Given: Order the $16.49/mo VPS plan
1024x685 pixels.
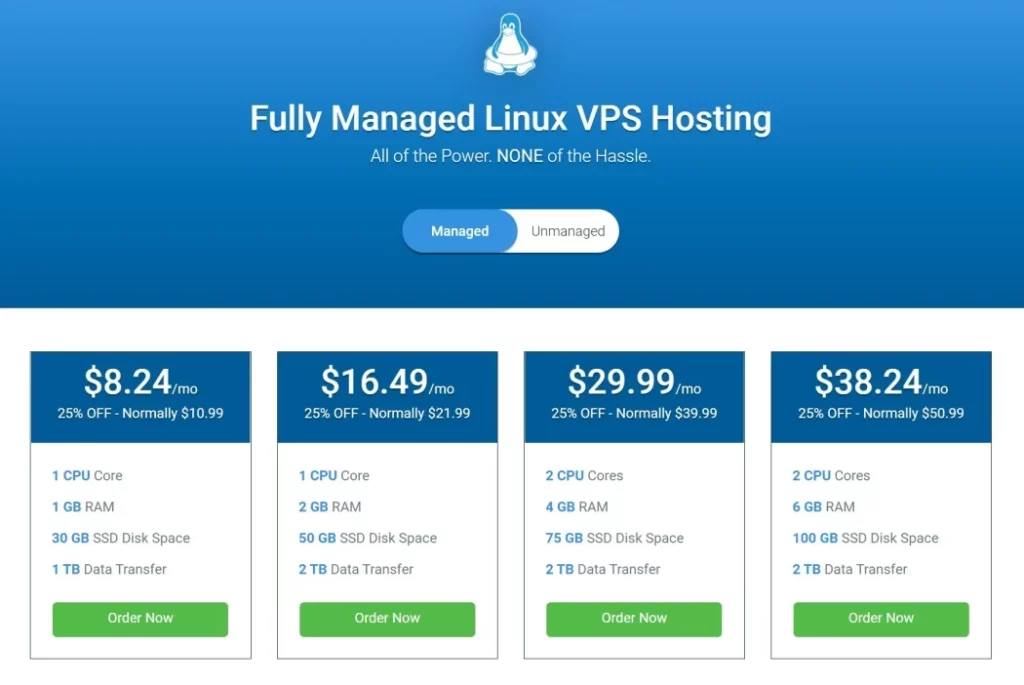Looking at the screenshot, I should click(387, 618).
